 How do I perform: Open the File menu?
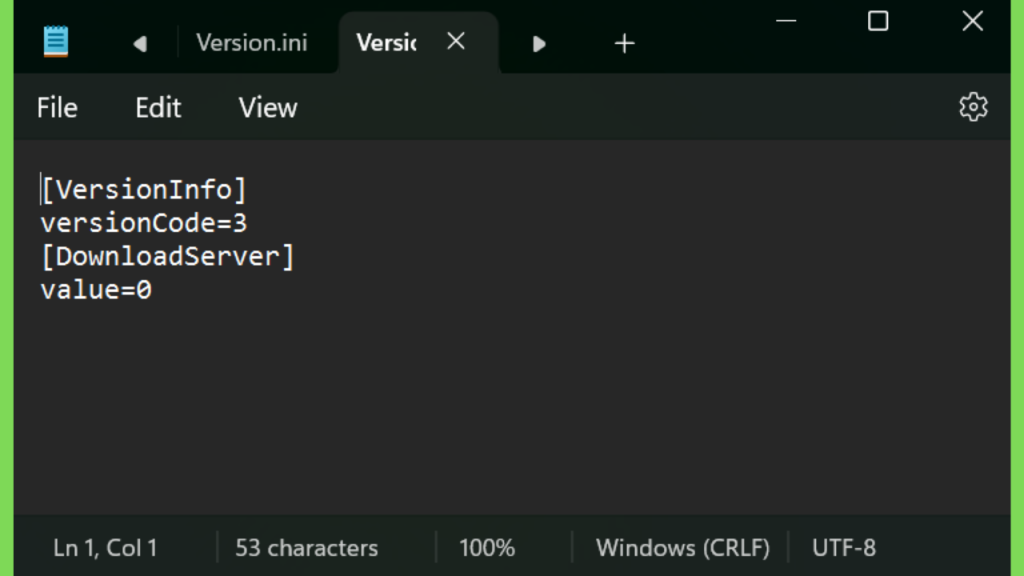57,108
